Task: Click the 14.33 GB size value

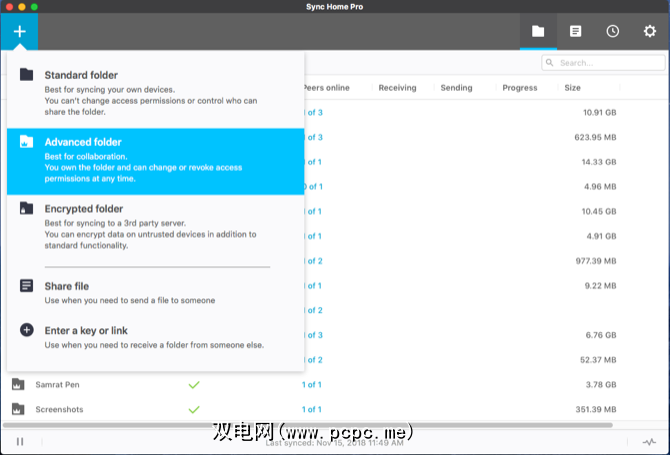Action: point(599,162)
